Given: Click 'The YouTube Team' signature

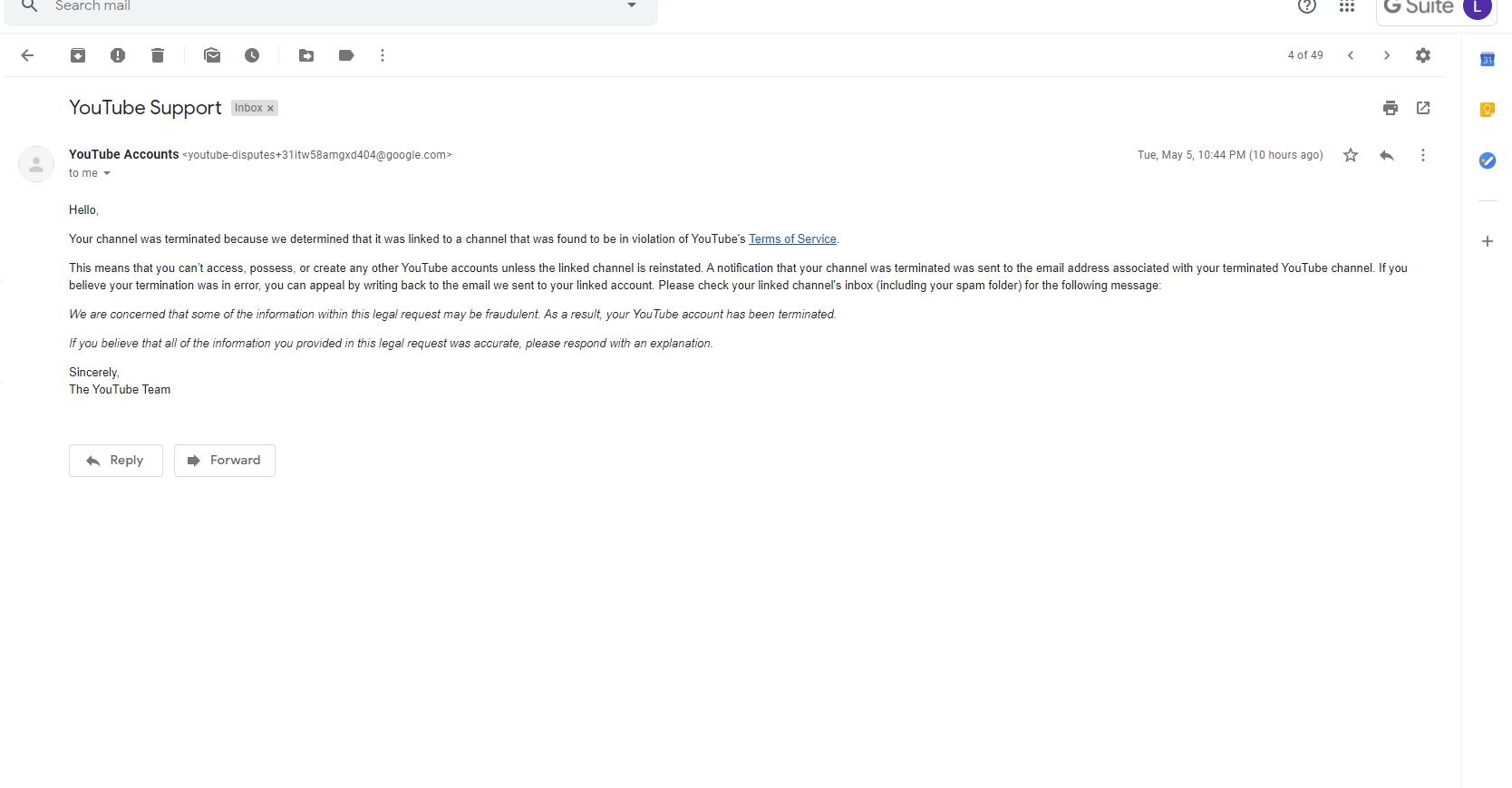Looking at the screenshot, I should pyautogui.click(x=120, y=390).
